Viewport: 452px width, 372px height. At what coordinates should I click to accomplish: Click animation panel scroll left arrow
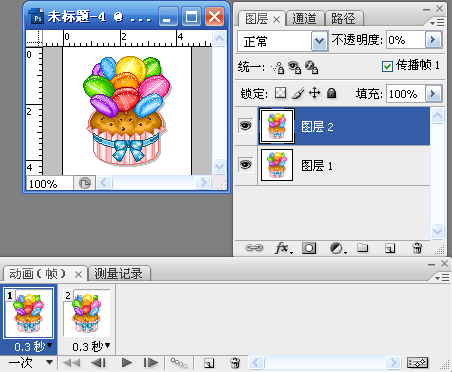[257, 362]
